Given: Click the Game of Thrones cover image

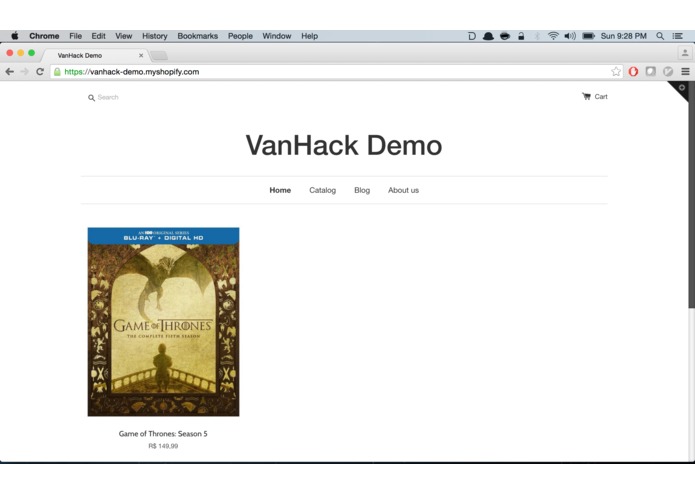Looking at the screenshot, I should tap(163, 322).
